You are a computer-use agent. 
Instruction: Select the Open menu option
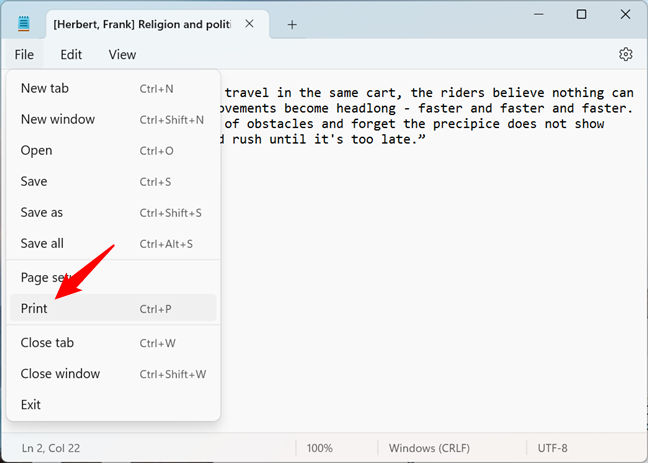click(37, 150)
